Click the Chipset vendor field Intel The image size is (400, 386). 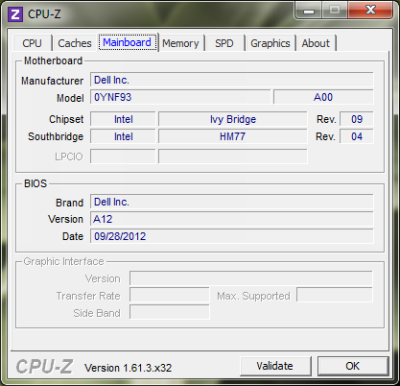point(123,119)
